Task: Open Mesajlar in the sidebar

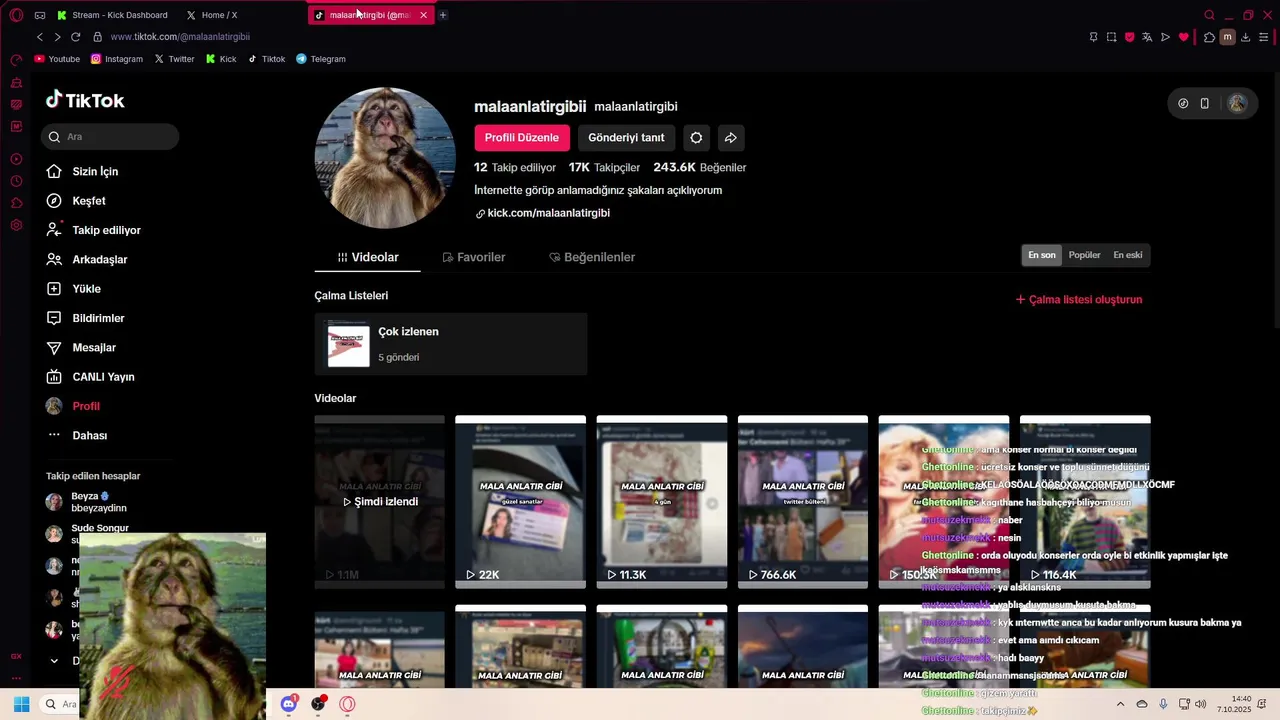Action: click(81, 347)
